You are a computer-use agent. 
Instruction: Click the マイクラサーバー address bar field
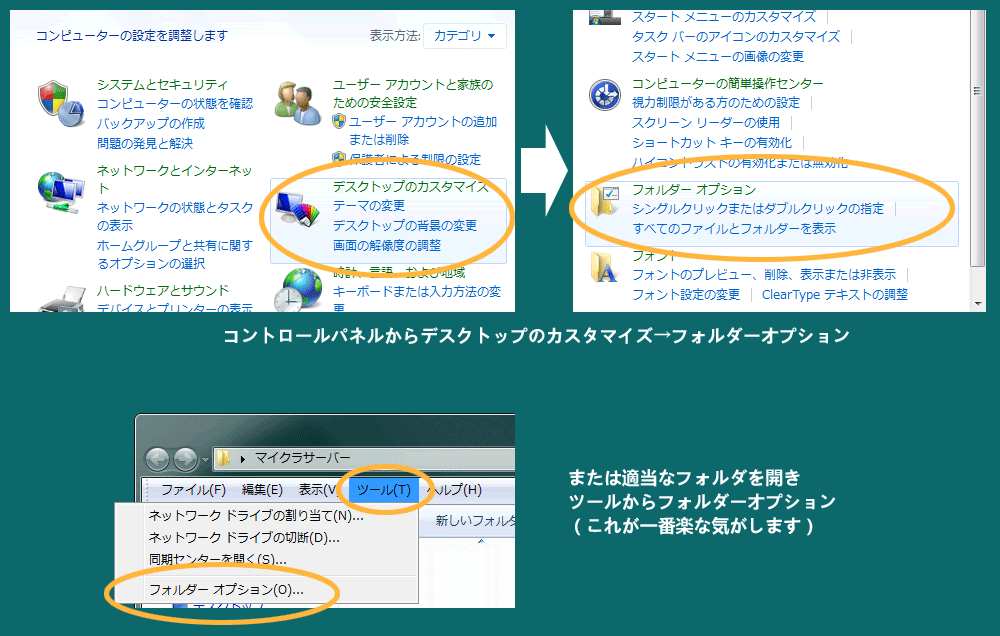point(364,459)
